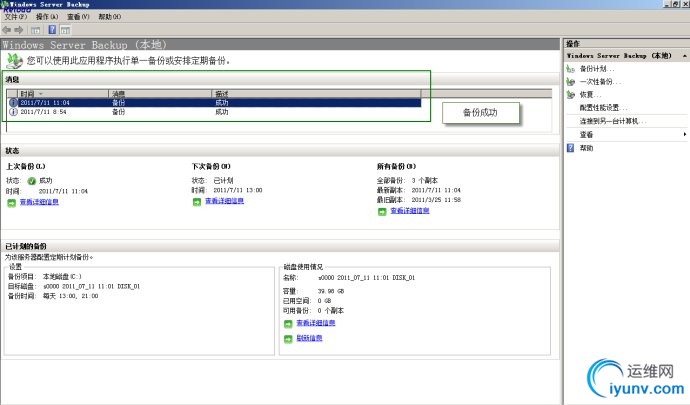
Task: Click the 恢复 icon in the actions pane
Action: (x=571, y=95)
